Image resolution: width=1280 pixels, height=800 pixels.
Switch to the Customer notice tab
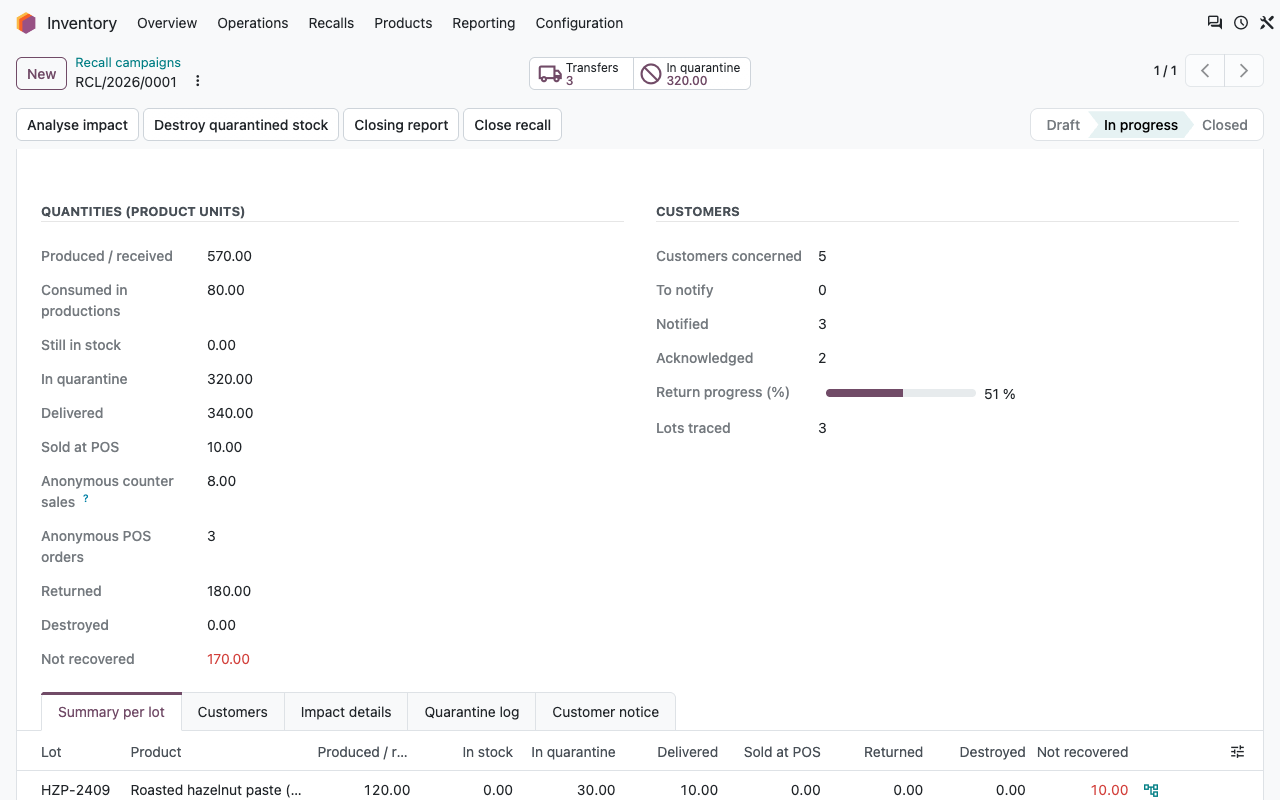tap(606, 712)
